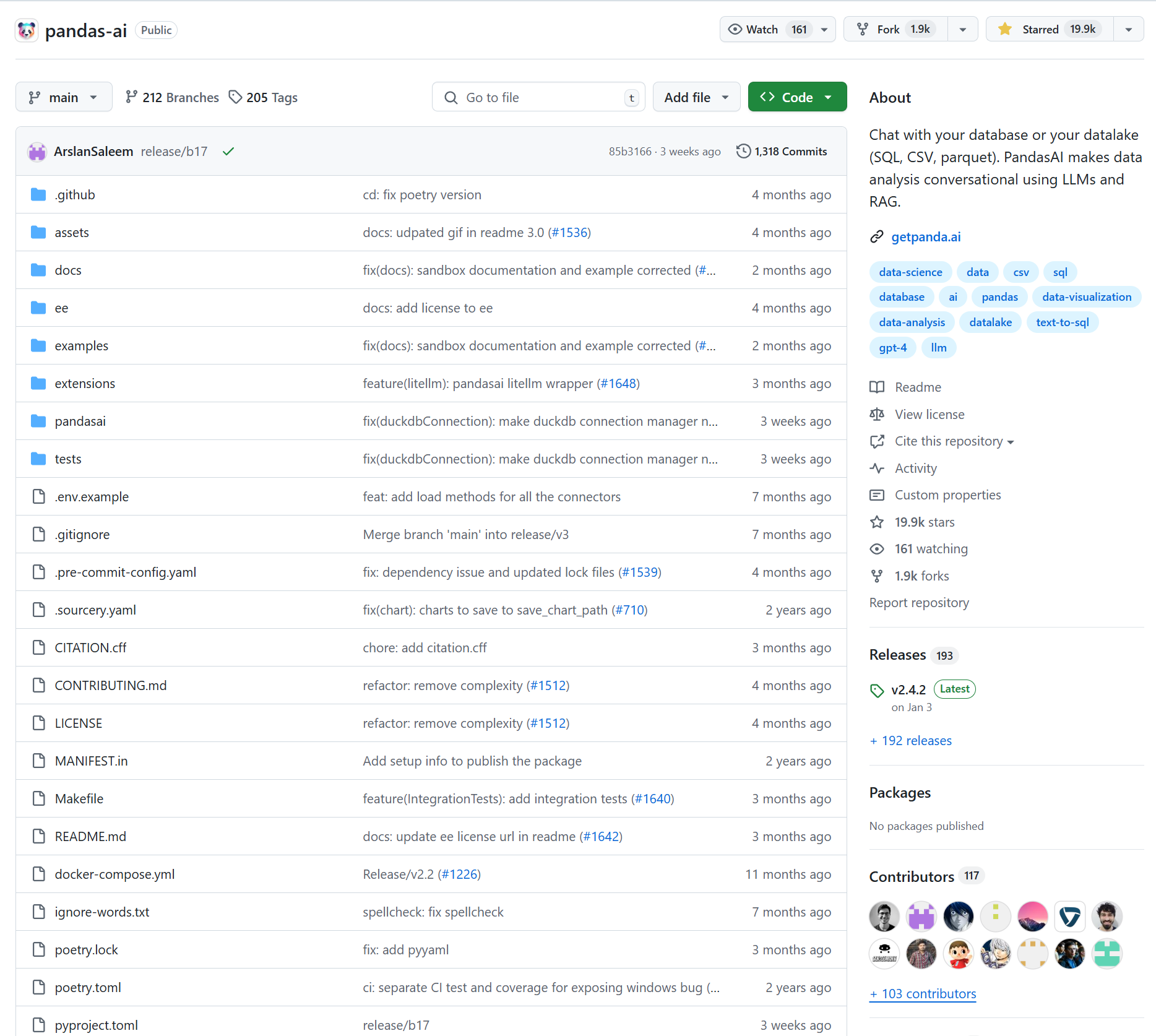Click the extensions folder icon
Screen dimensions: 1156x1036
[38, 384]
